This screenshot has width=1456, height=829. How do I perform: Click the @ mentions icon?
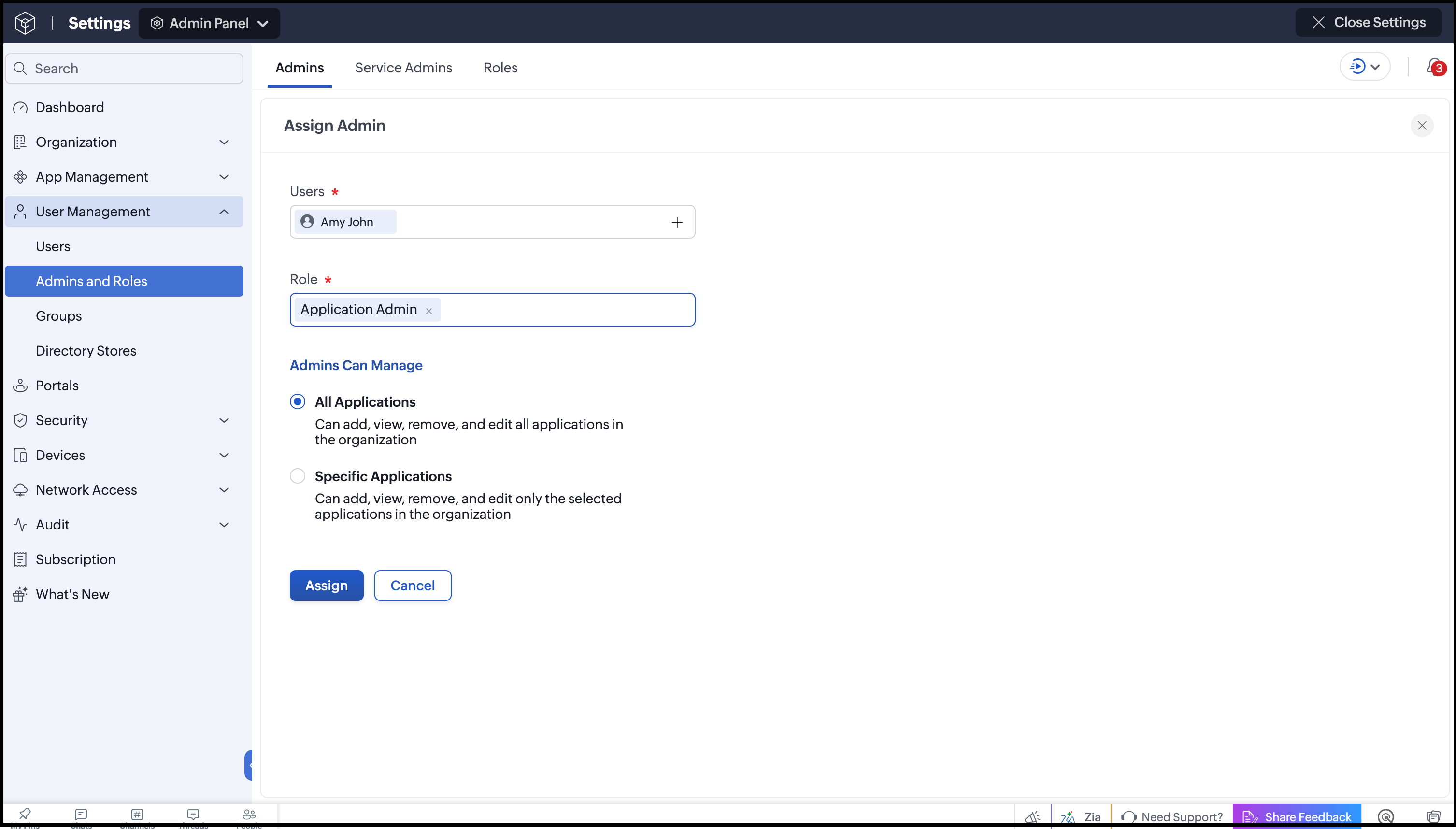click(1386, 817)
